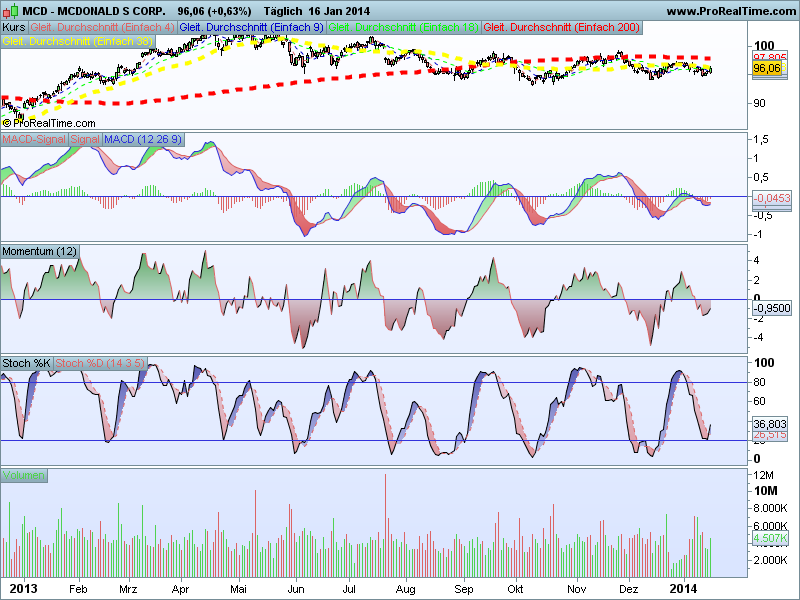800x600 pixels.
Task: Select the Volumen panel label
Action: tap(23, 476)
